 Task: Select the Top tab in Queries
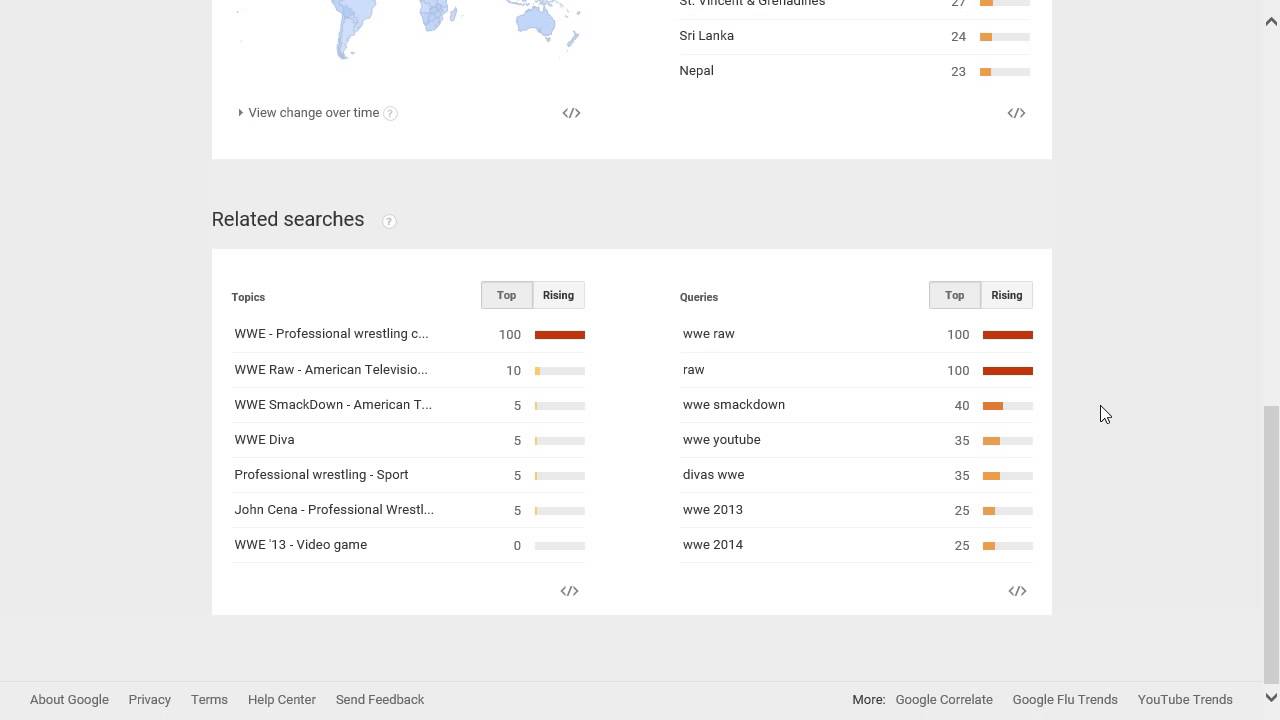954,295
